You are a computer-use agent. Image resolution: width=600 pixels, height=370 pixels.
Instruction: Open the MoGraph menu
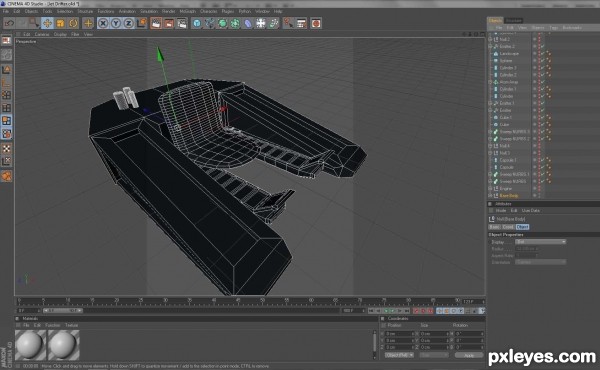pyautogui.click(x=188, y=11)
